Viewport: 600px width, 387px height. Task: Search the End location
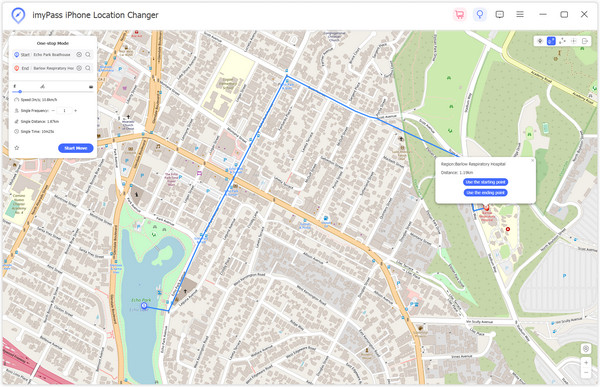pos(88,68)
